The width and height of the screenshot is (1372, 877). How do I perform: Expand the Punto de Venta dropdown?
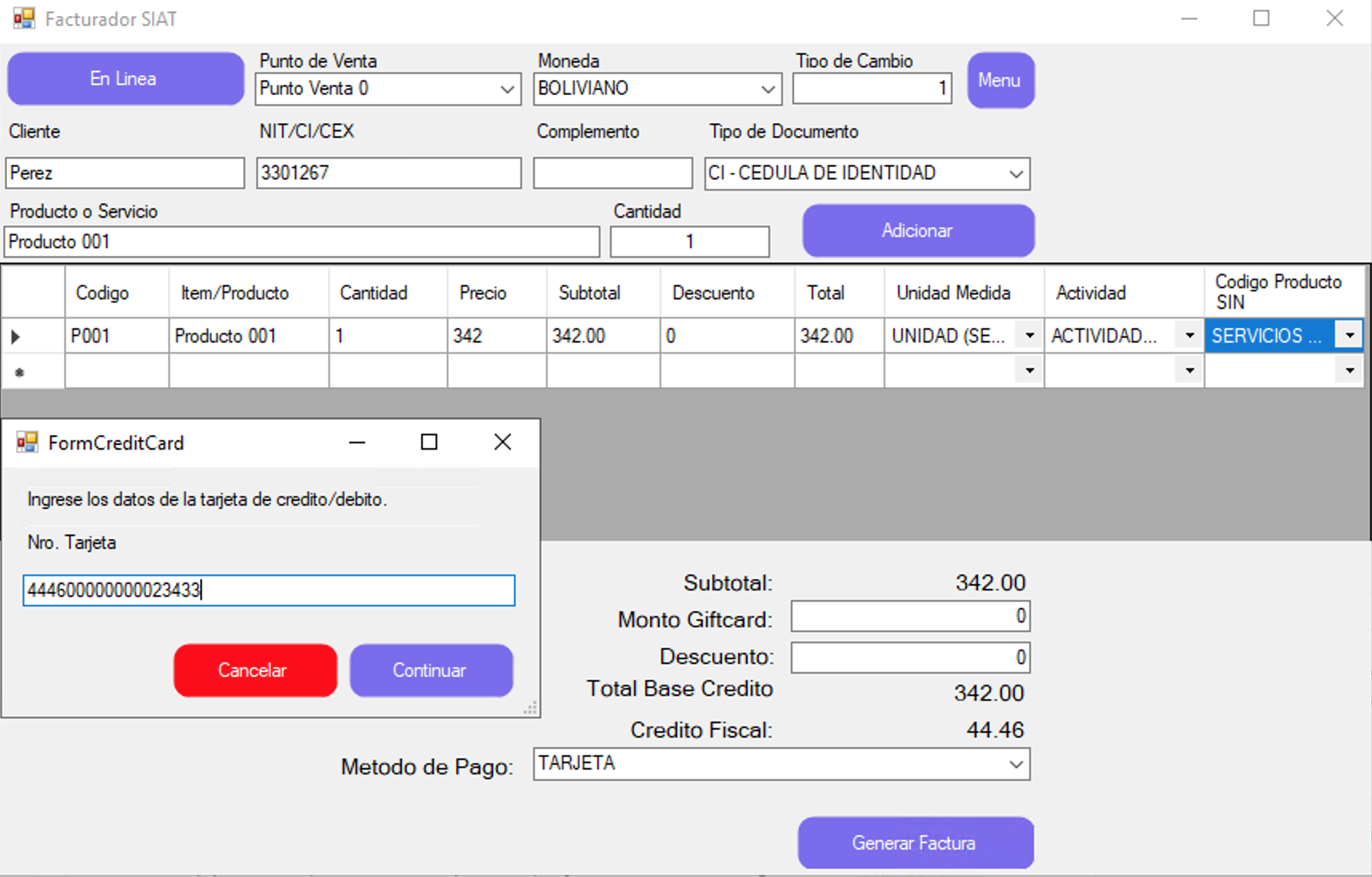tap(507, 89)
